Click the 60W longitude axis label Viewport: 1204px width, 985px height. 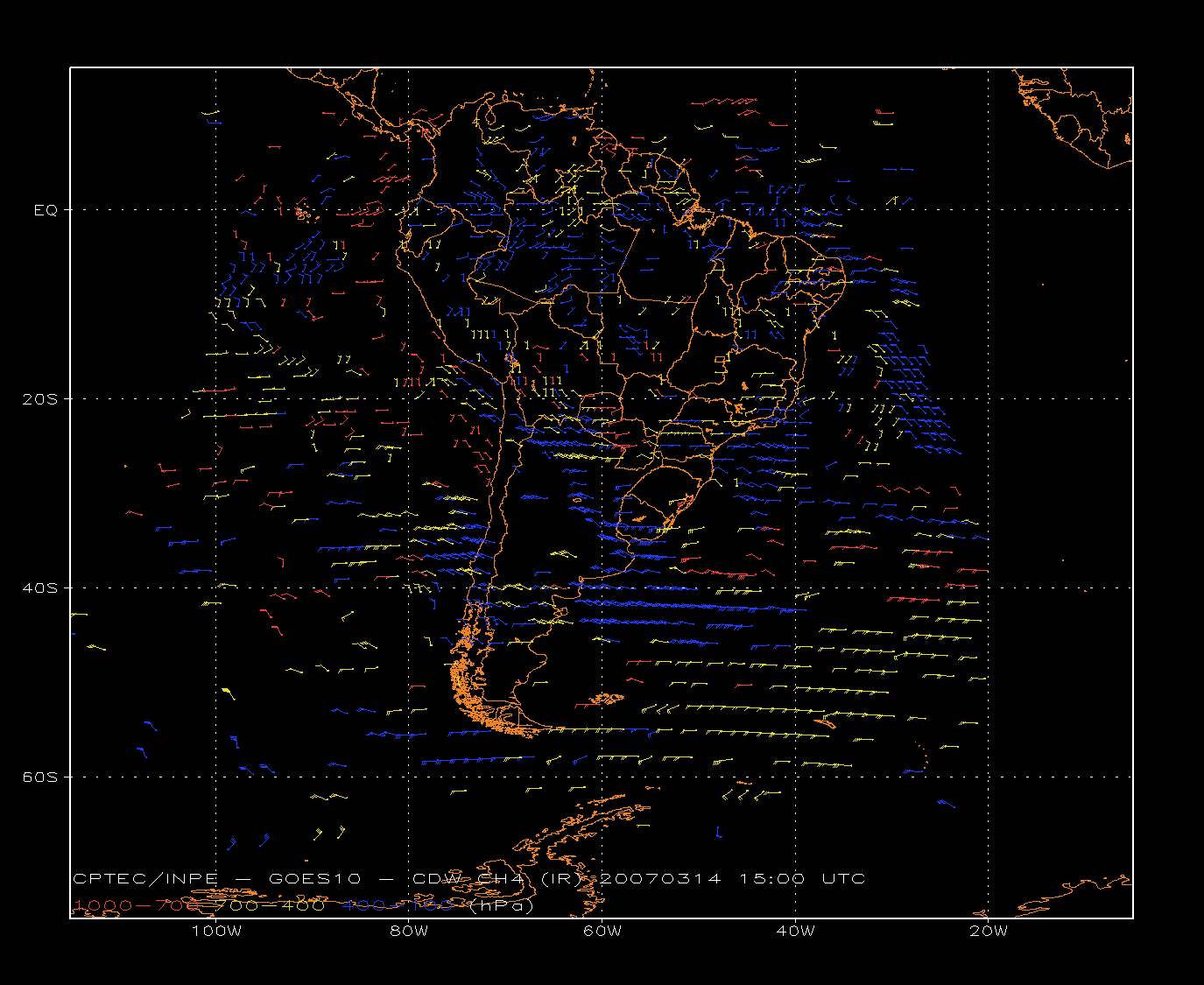[x=602, y=931]
